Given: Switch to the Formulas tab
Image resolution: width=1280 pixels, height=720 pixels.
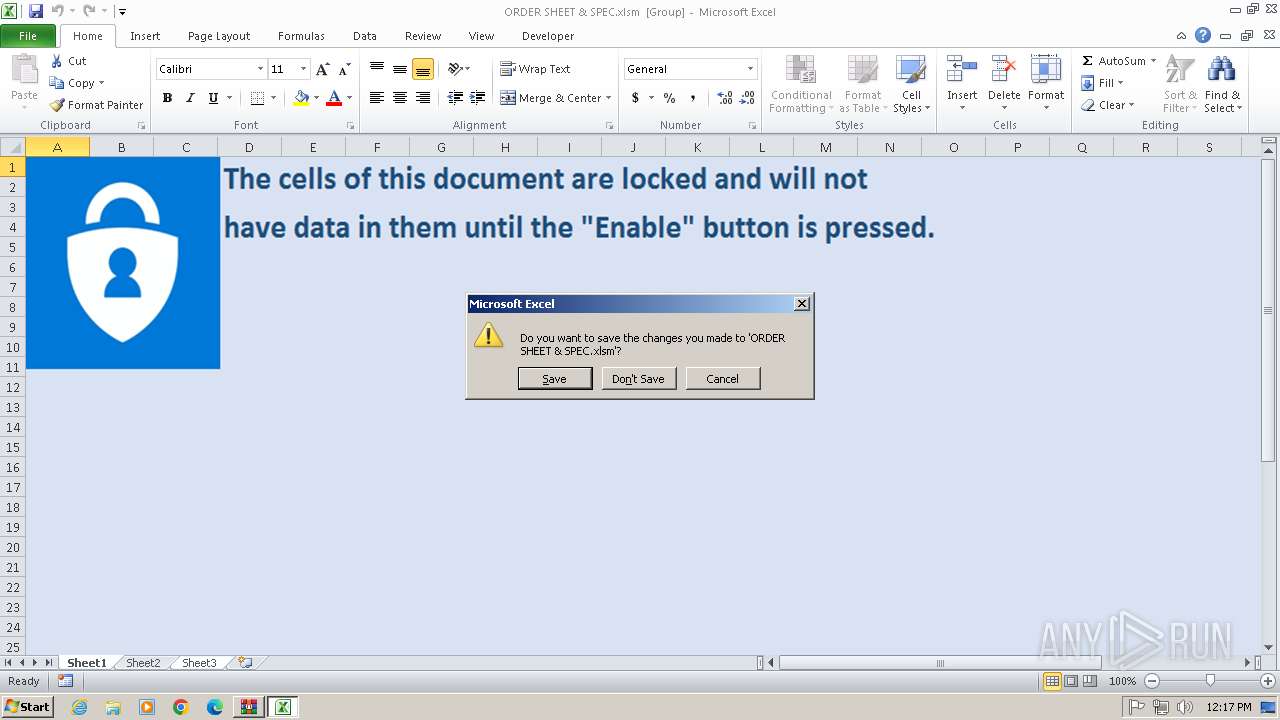Looking at the screenshot, I should point(301,36).
